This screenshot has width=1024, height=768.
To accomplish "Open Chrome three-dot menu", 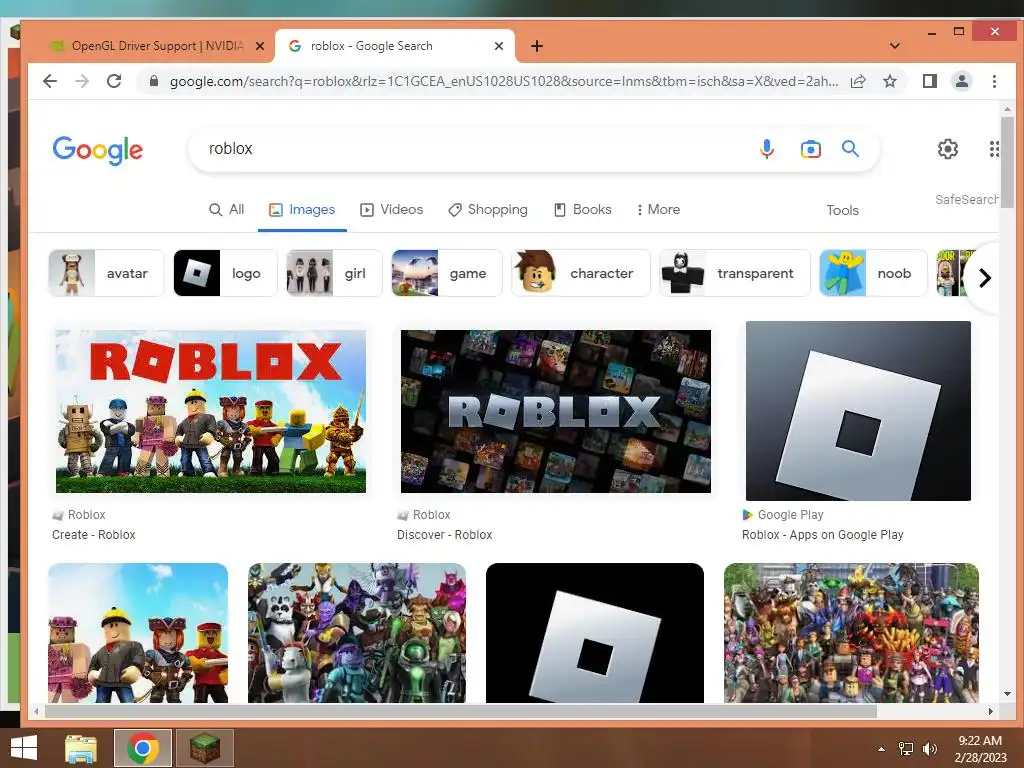I will pyautogui.click(x=994, y=81).
